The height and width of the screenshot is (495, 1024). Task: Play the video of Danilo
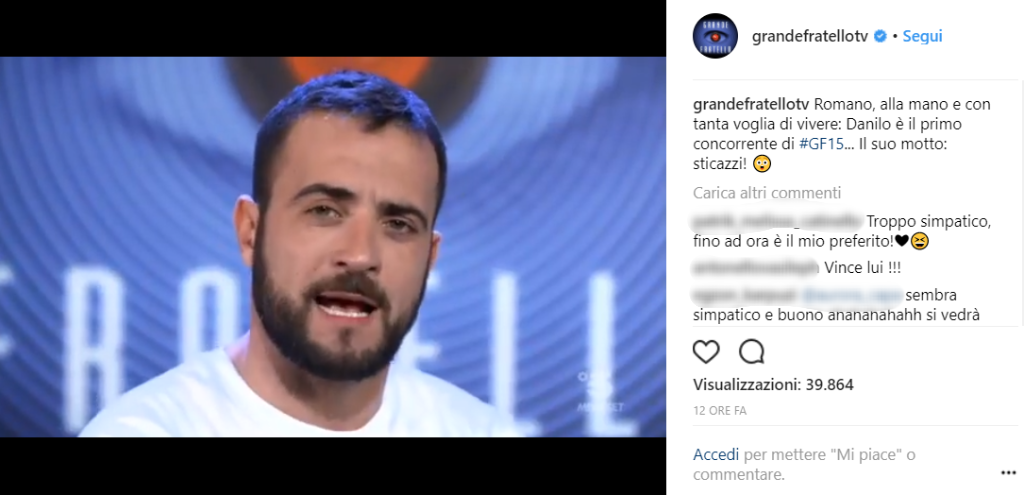(333, 247)
